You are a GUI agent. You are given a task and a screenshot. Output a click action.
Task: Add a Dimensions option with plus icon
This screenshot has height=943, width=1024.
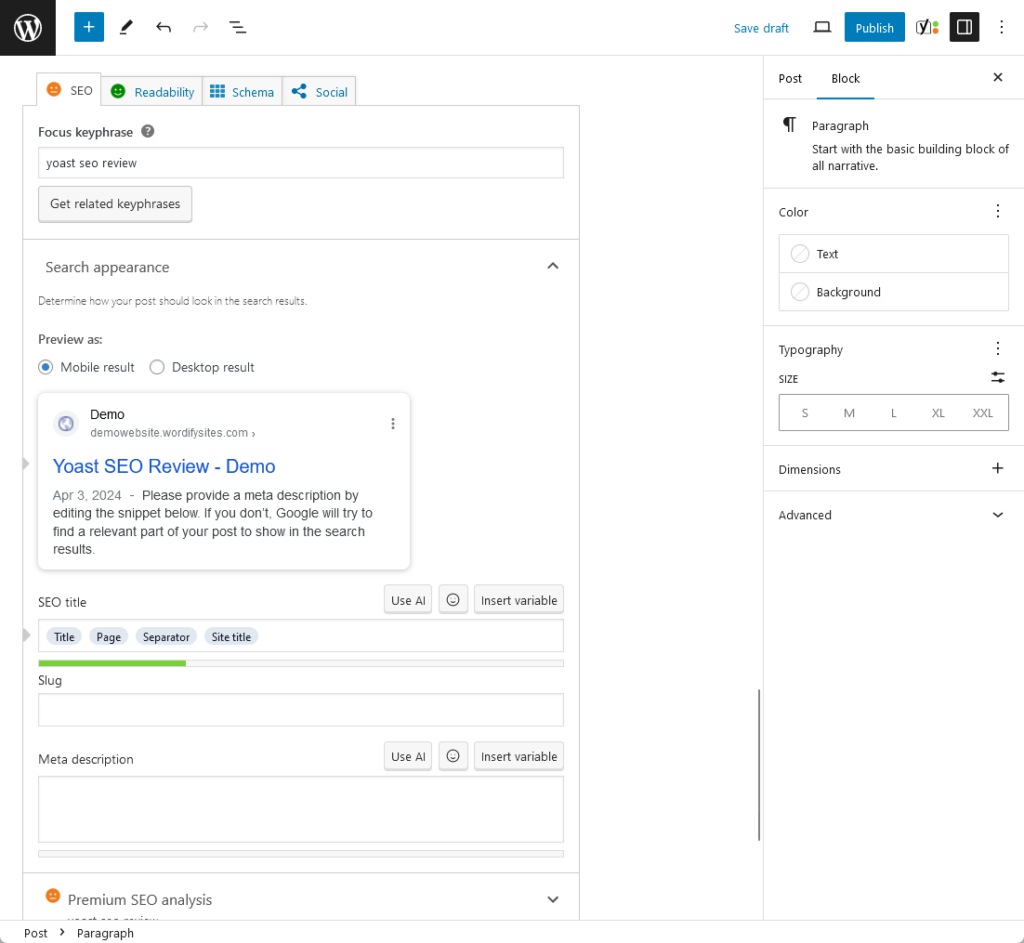pos(997,468)
